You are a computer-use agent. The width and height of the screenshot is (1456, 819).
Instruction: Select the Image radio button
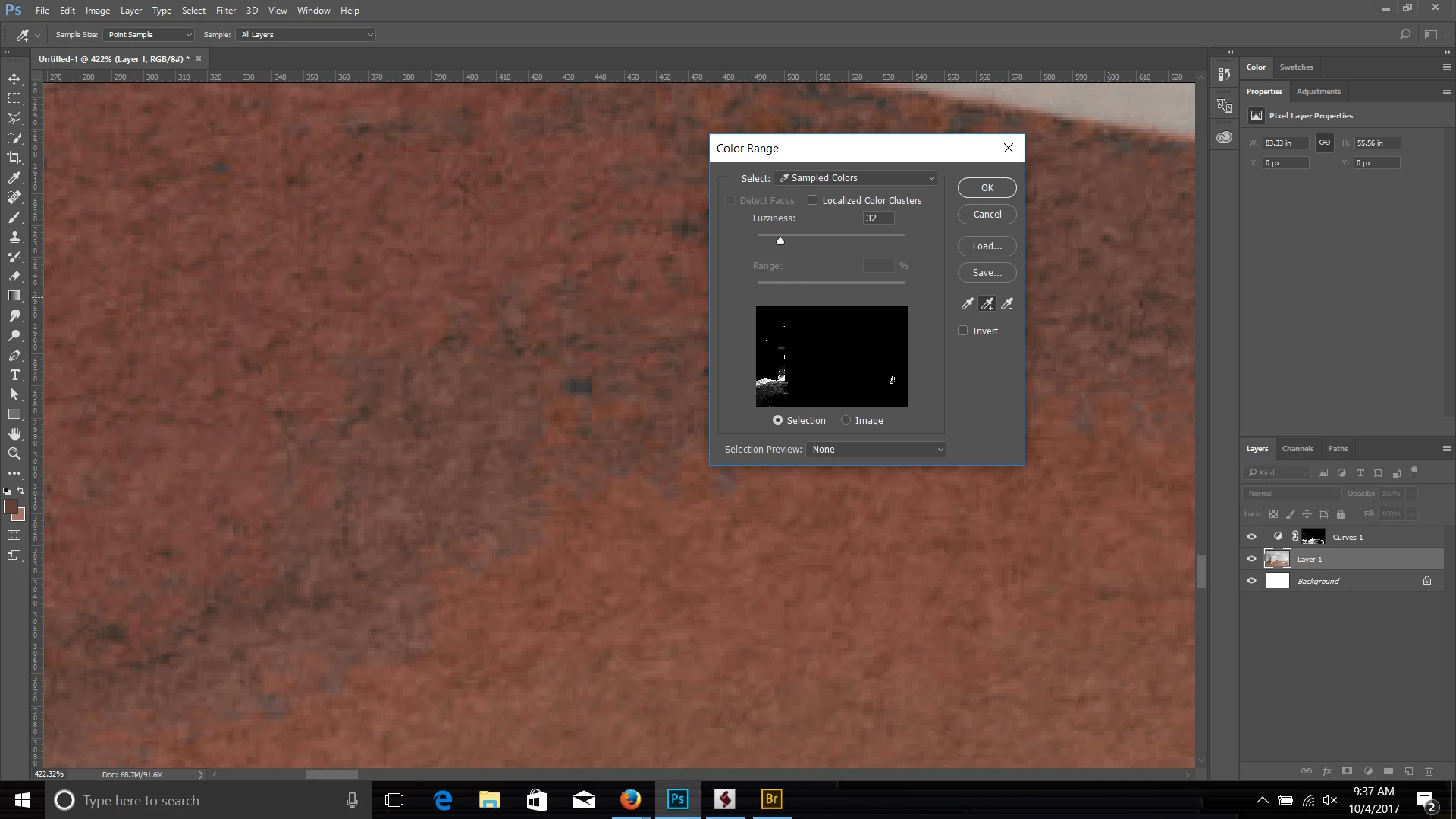(x=846, y=420)
